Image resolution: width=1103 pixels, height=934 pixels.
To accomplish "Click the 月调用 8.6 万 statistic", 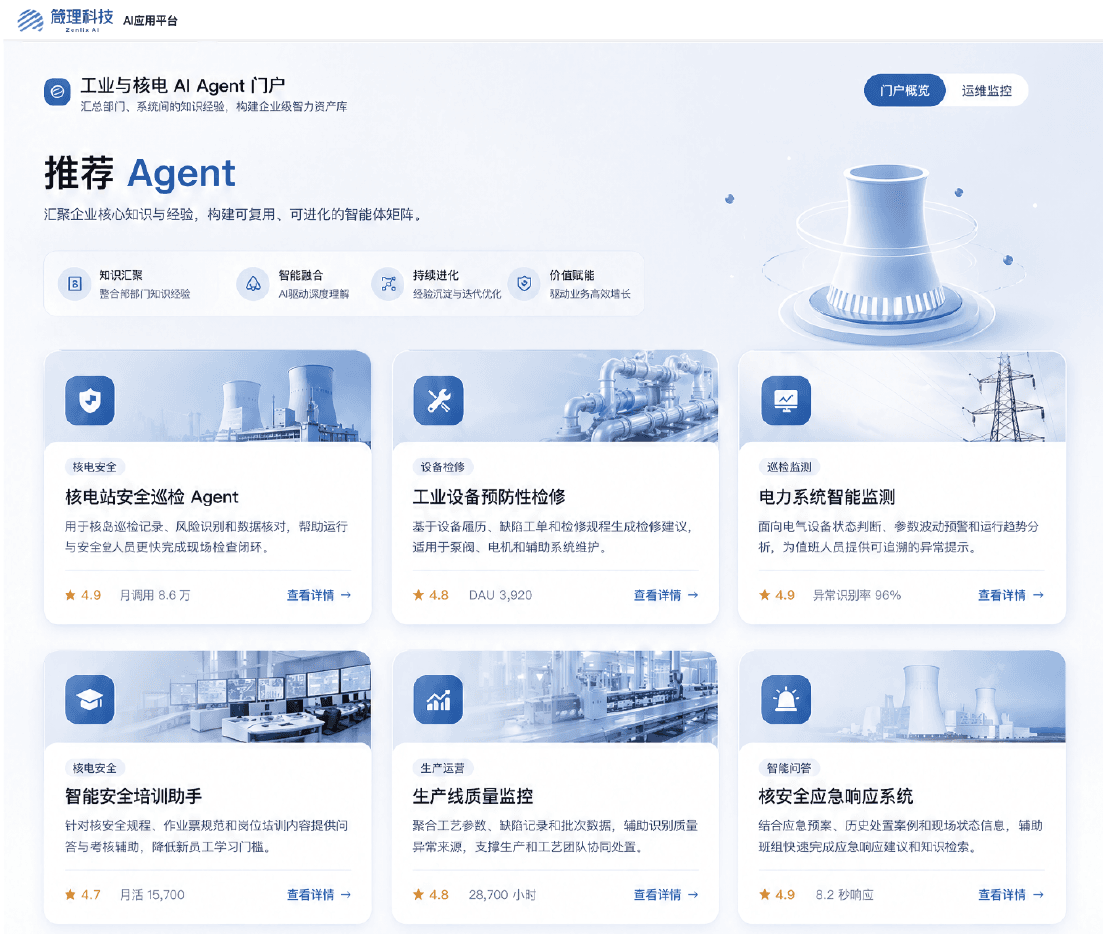I will (155, 596).
